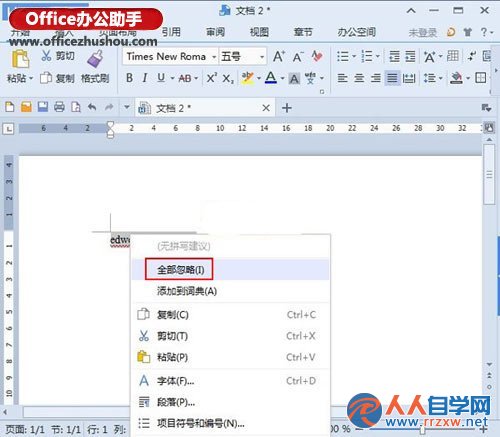Align text right
Image resolution: width=500 pixels, height=437 pixels.
pyautogui.click(x=376, y=78)
